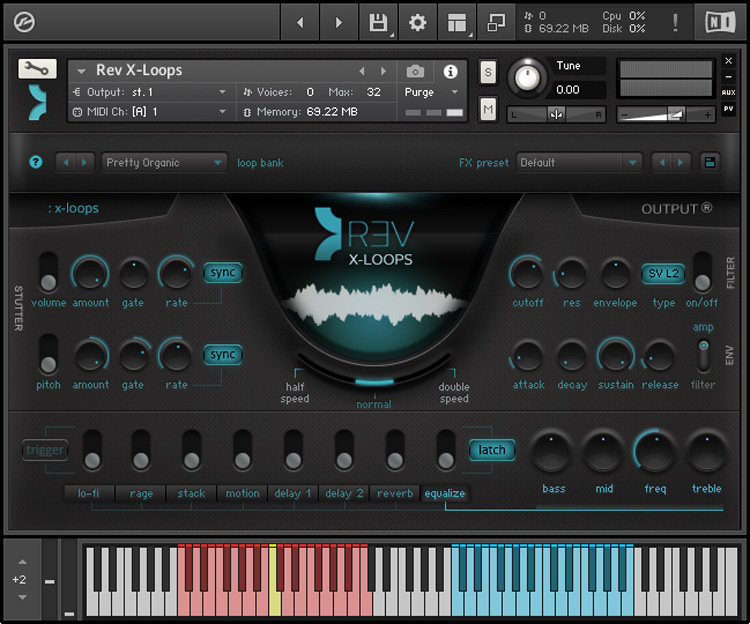The image size is (750, 624).
Task: Open instrument info with the i icon
Action: 450,72
